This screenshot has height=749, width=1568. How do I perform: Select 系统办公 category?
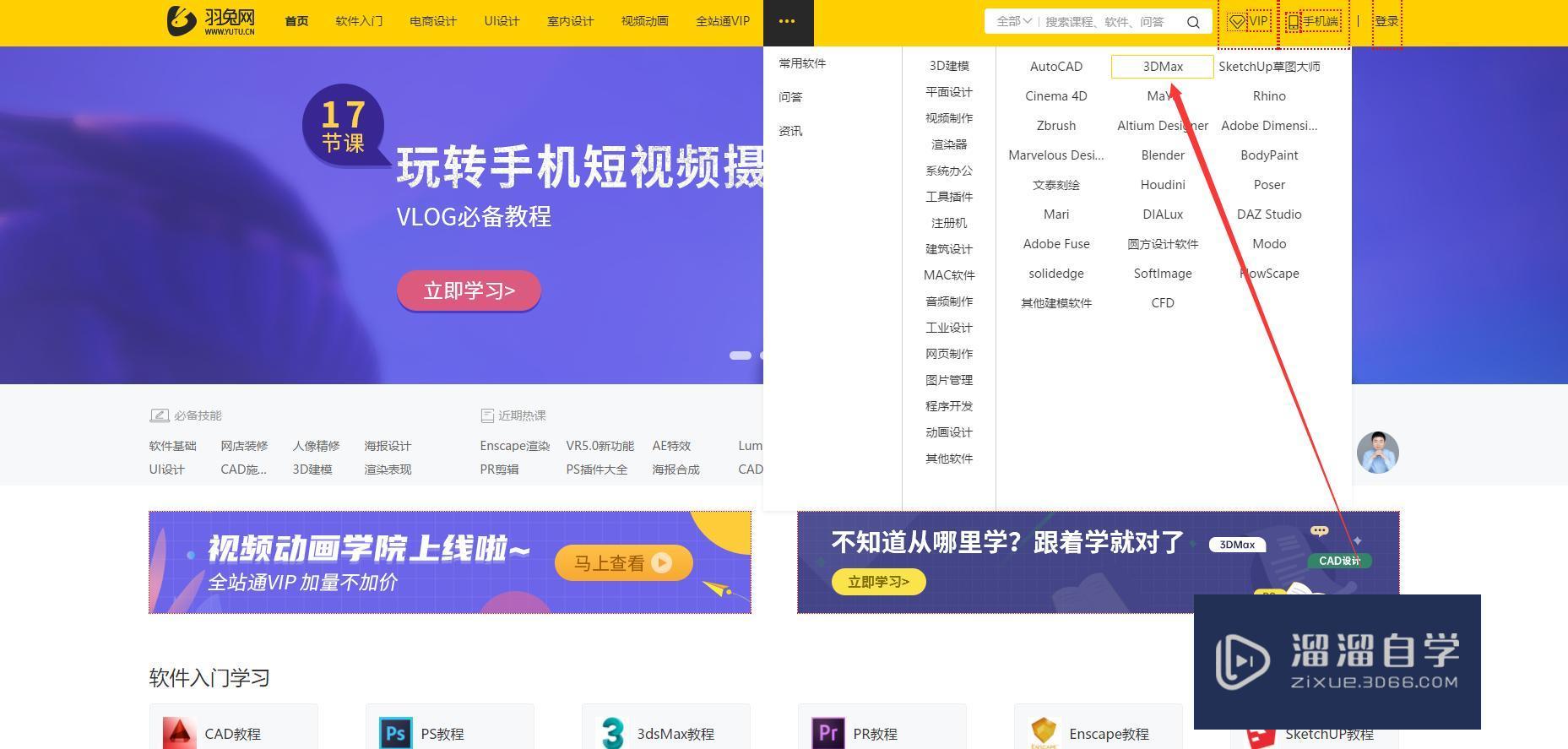pyautogui.click(x=949, y=171)
